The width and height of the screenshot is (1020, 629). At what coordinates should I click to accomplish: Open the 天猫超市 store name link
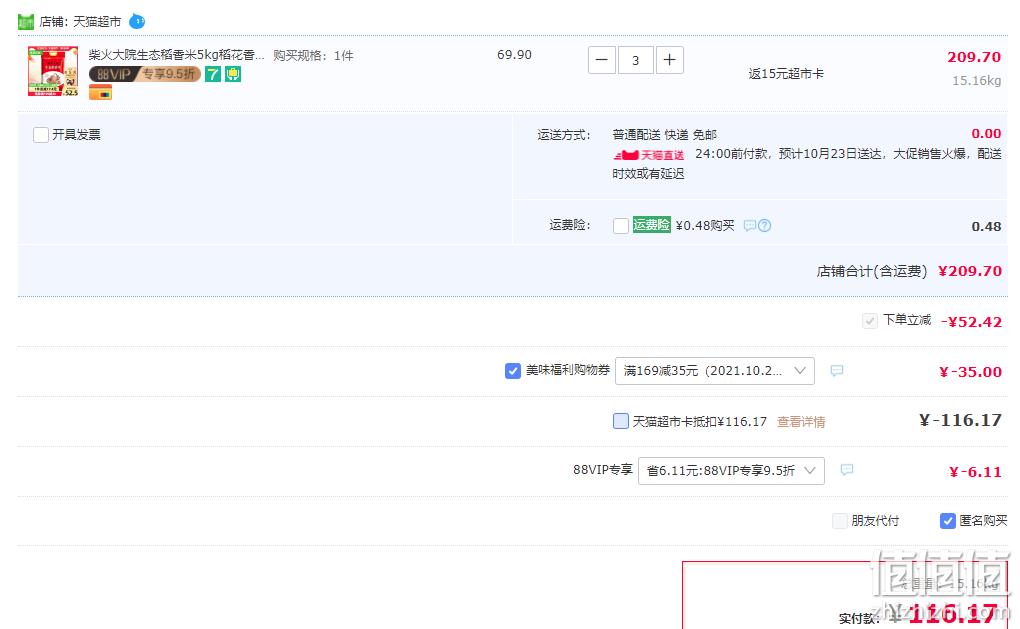(97, 21)
